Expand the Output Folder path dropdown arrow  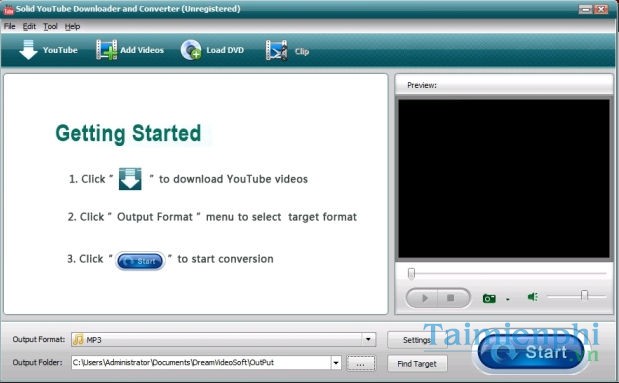click(336, 362)
